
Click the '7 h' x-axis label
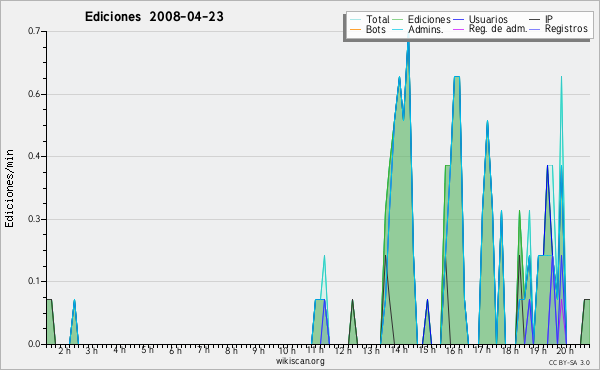pyautogui.click(x=203, y=350)
